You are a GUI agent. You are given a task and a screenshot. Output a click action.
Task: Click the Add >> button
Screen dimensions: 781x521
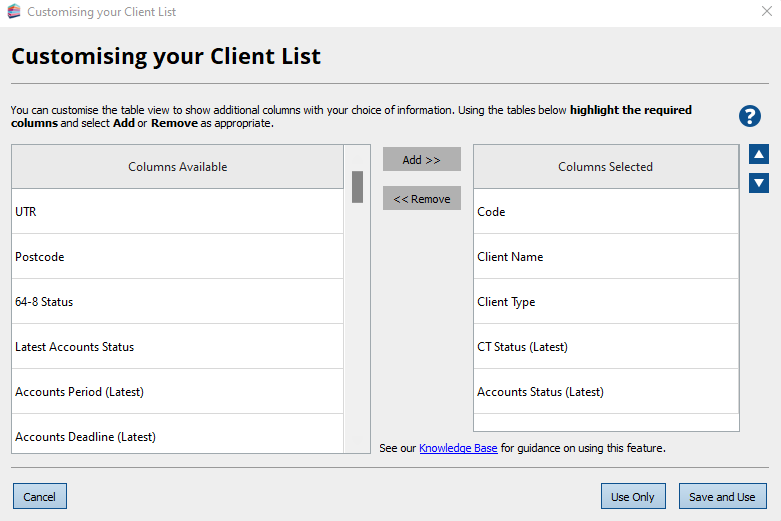point(421,160)
